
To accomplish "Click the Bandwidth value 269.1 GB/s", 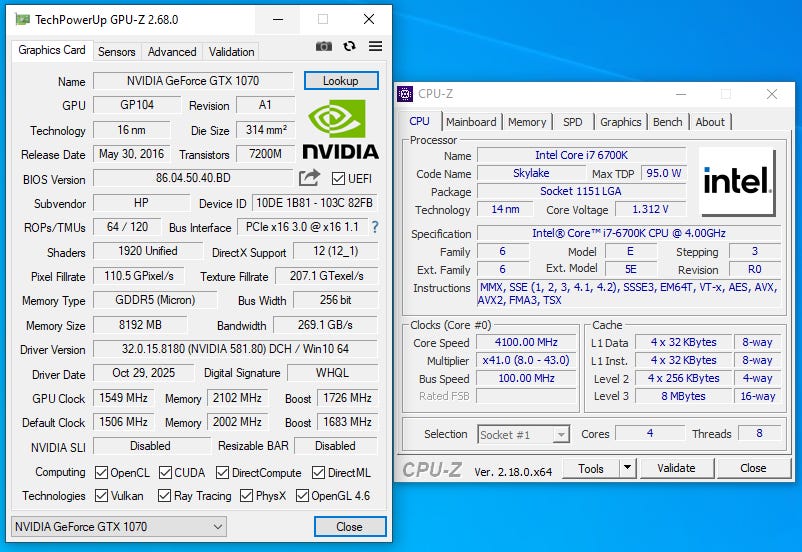I will (x=325, y=325).
